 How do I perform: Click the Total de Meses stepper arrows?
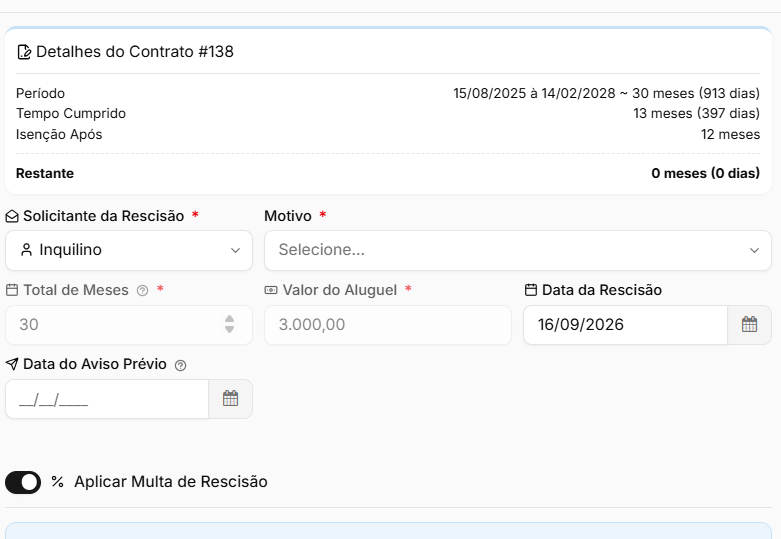229,324
